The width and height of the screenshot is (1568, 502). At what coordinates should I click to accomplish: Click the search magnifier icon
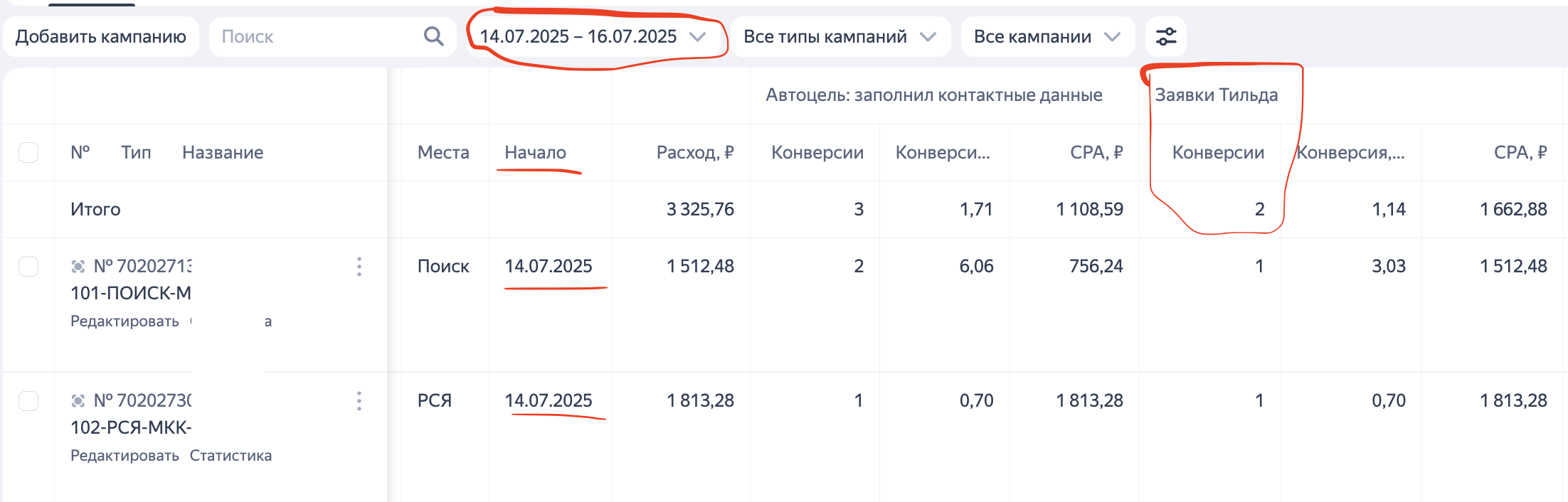[433, 36]
